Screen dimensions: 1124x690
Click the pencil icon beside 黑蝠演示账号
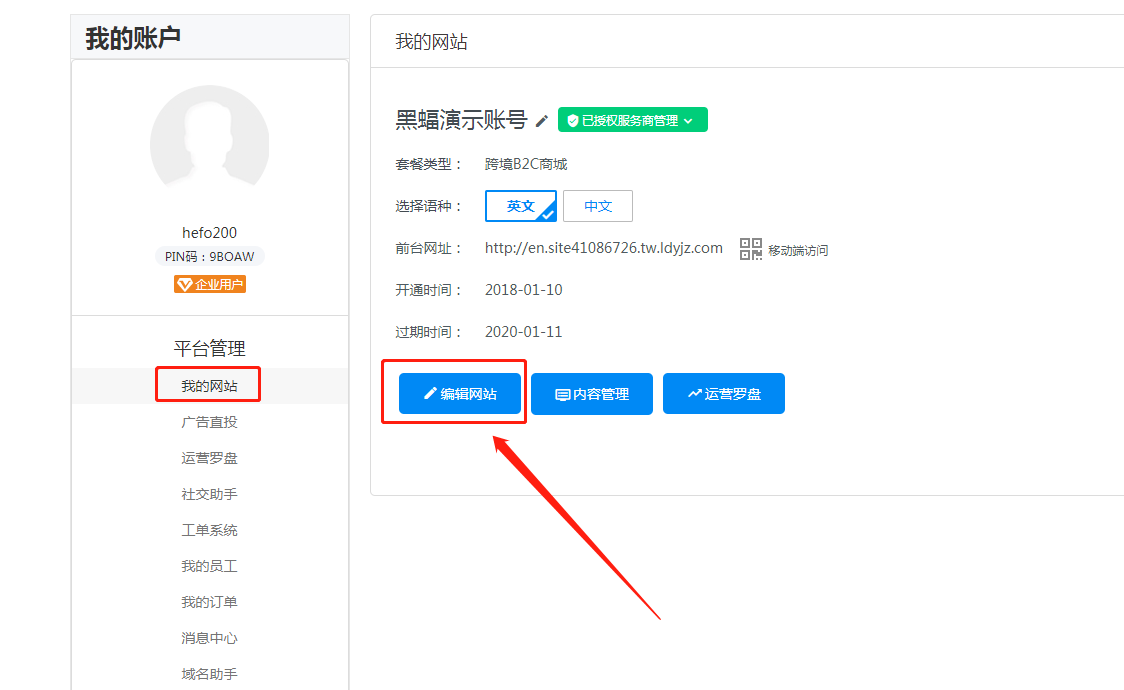541,120
